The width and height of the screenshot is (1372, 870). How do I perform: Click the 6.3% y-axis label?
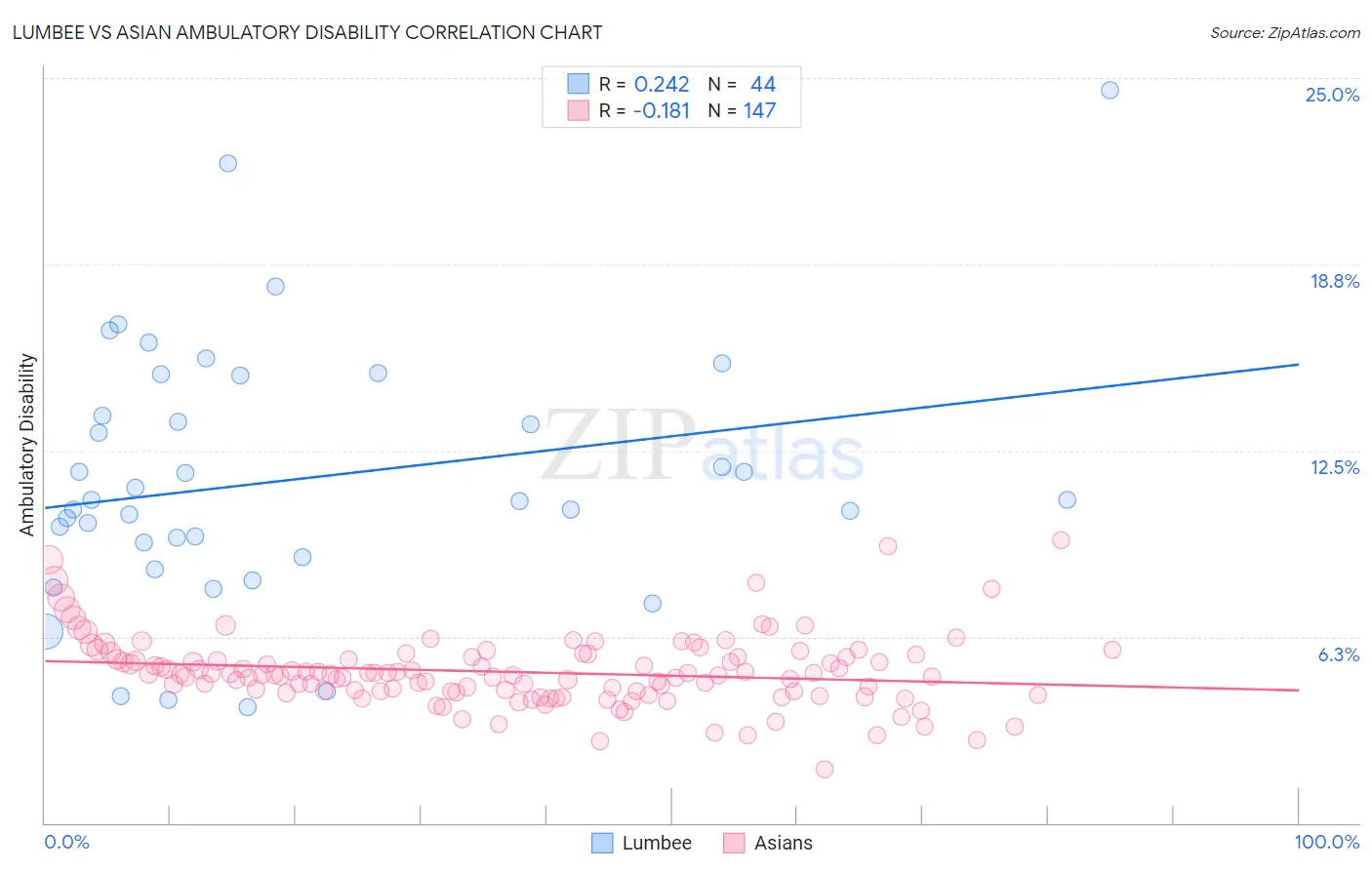point(1338,654)
